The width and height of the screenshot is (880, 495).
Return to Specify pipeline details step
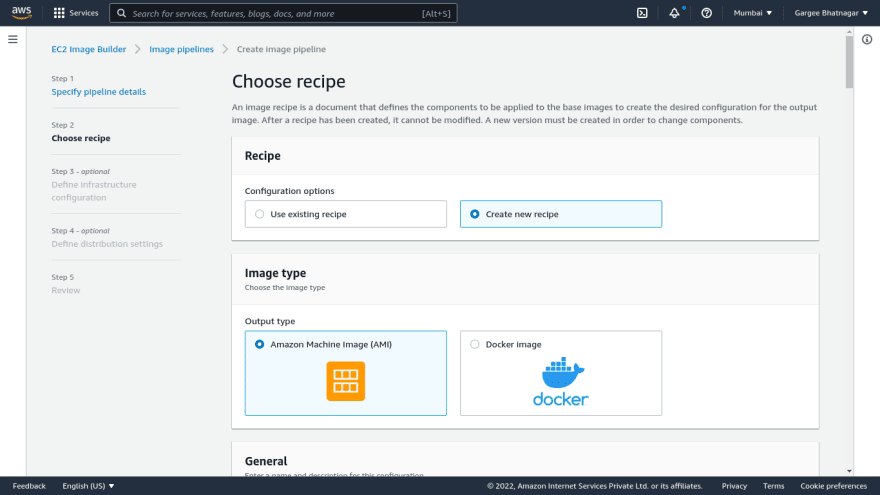[99, 91]
